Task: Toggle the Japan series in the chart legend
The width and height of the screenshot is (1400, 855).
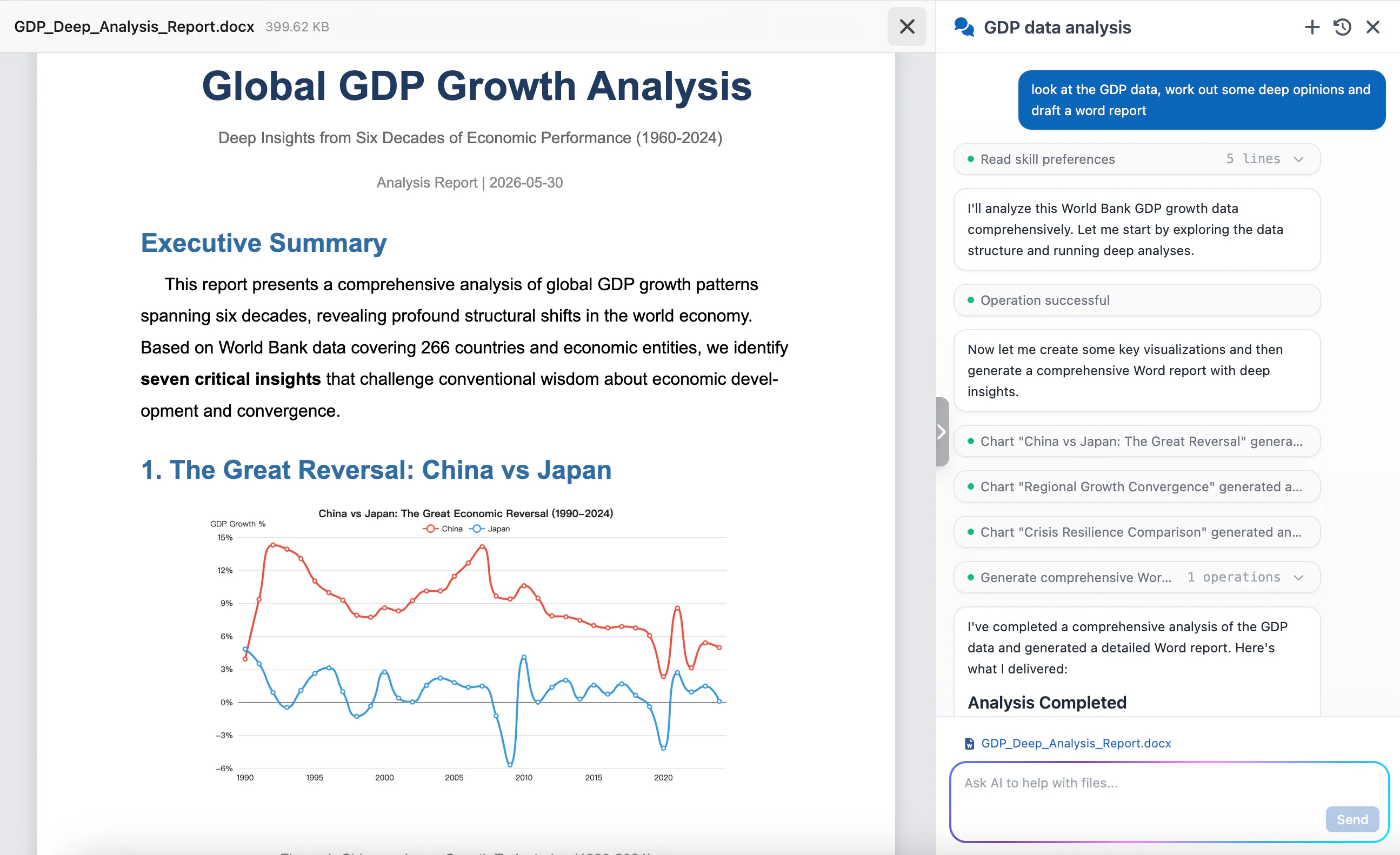Action: [489, 529]
